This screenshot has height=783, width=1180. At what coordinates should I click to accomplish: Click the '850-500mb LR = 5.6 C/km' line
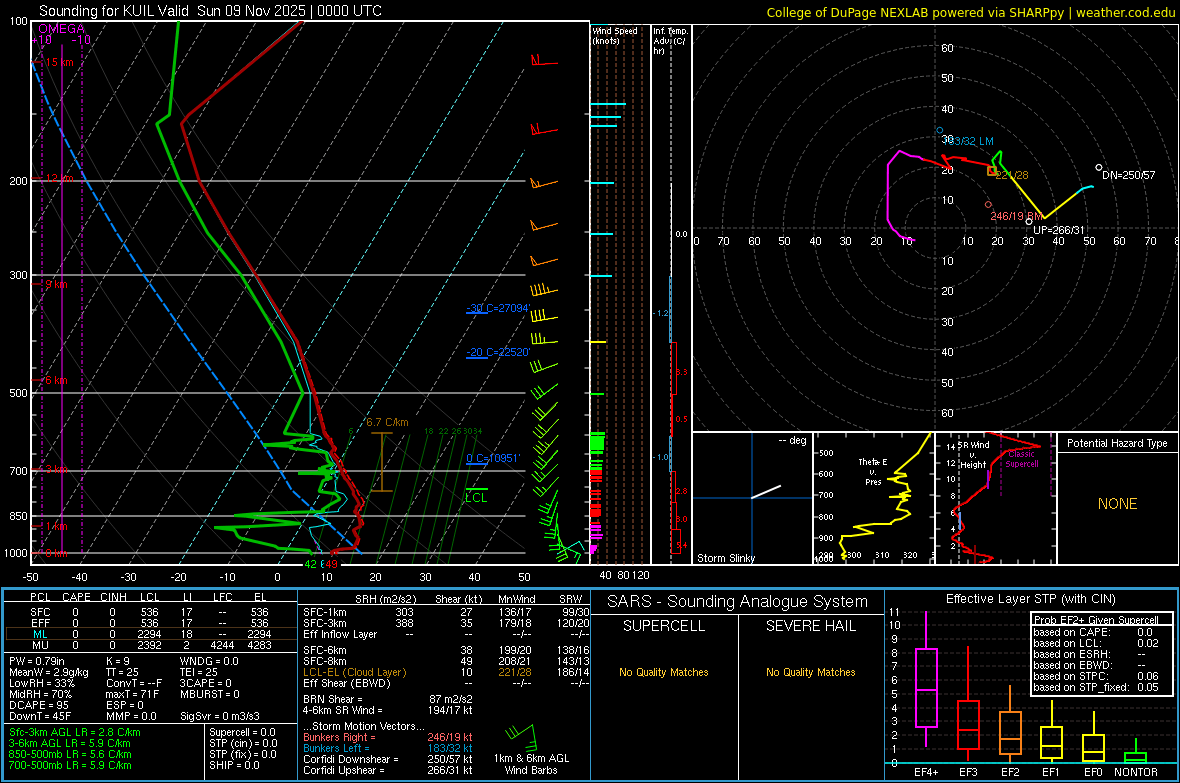70,754
